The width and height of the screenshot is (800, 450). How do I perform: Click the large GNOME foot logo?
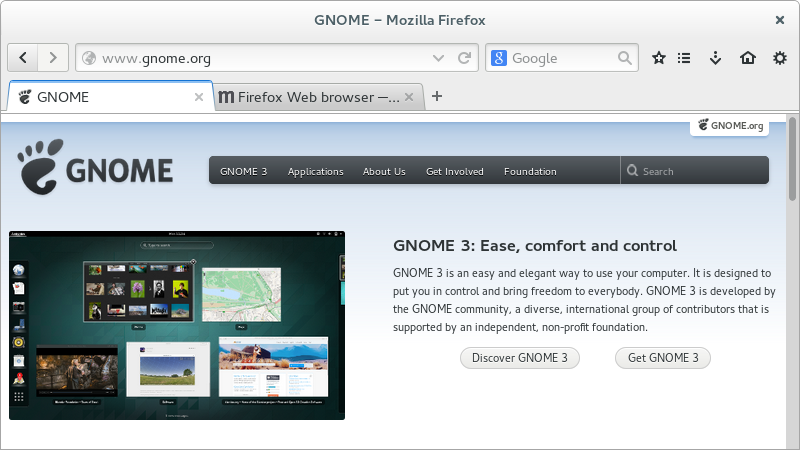tap(95, 167)
